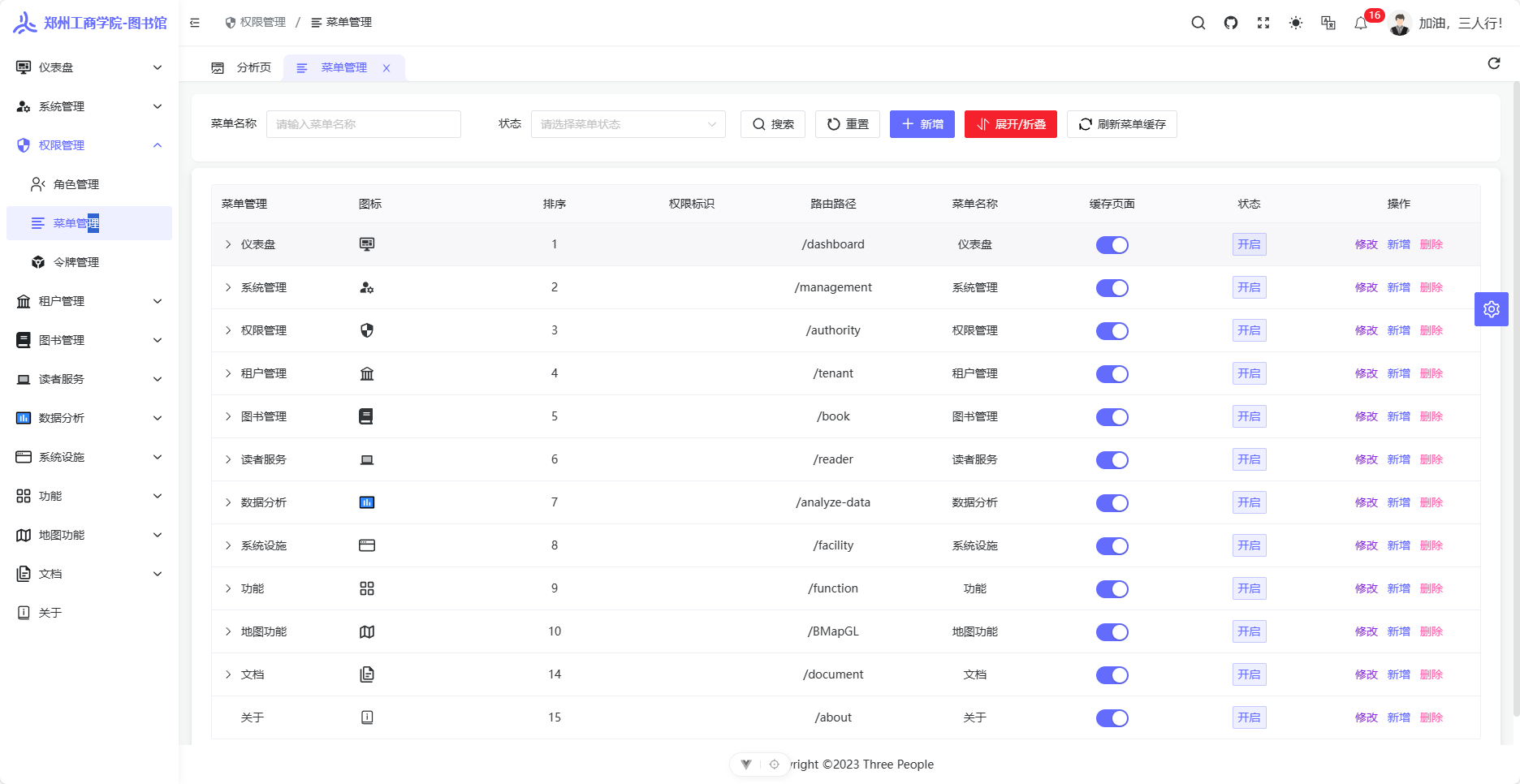Viewport: 1520px width, 784px height.
Task: Expand 租户管理 in the sidebar
Action: (89, 301)
